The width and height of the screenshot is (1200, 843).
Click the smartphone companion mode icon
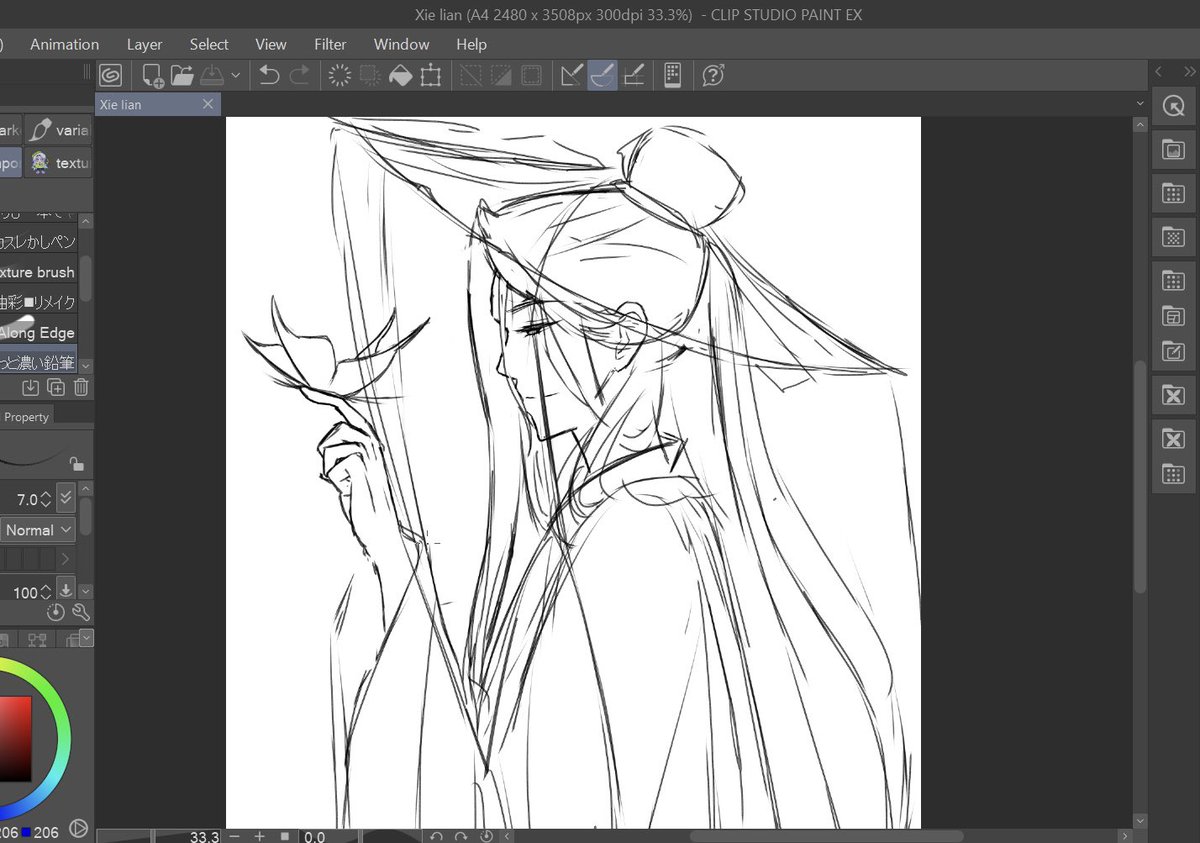(672, 75)
